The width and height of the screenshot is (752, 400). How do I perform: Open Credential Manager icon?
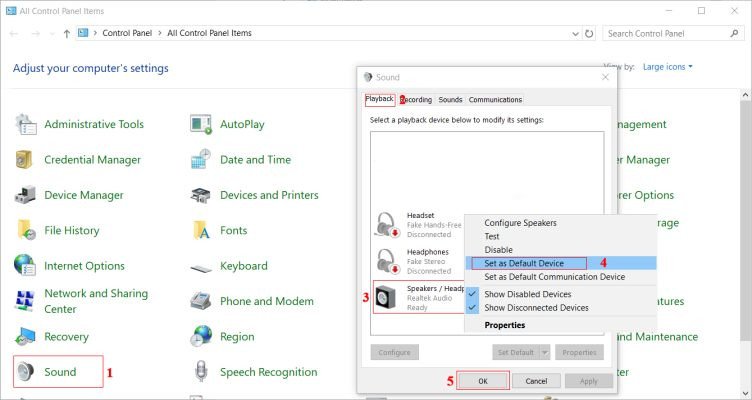26,160
